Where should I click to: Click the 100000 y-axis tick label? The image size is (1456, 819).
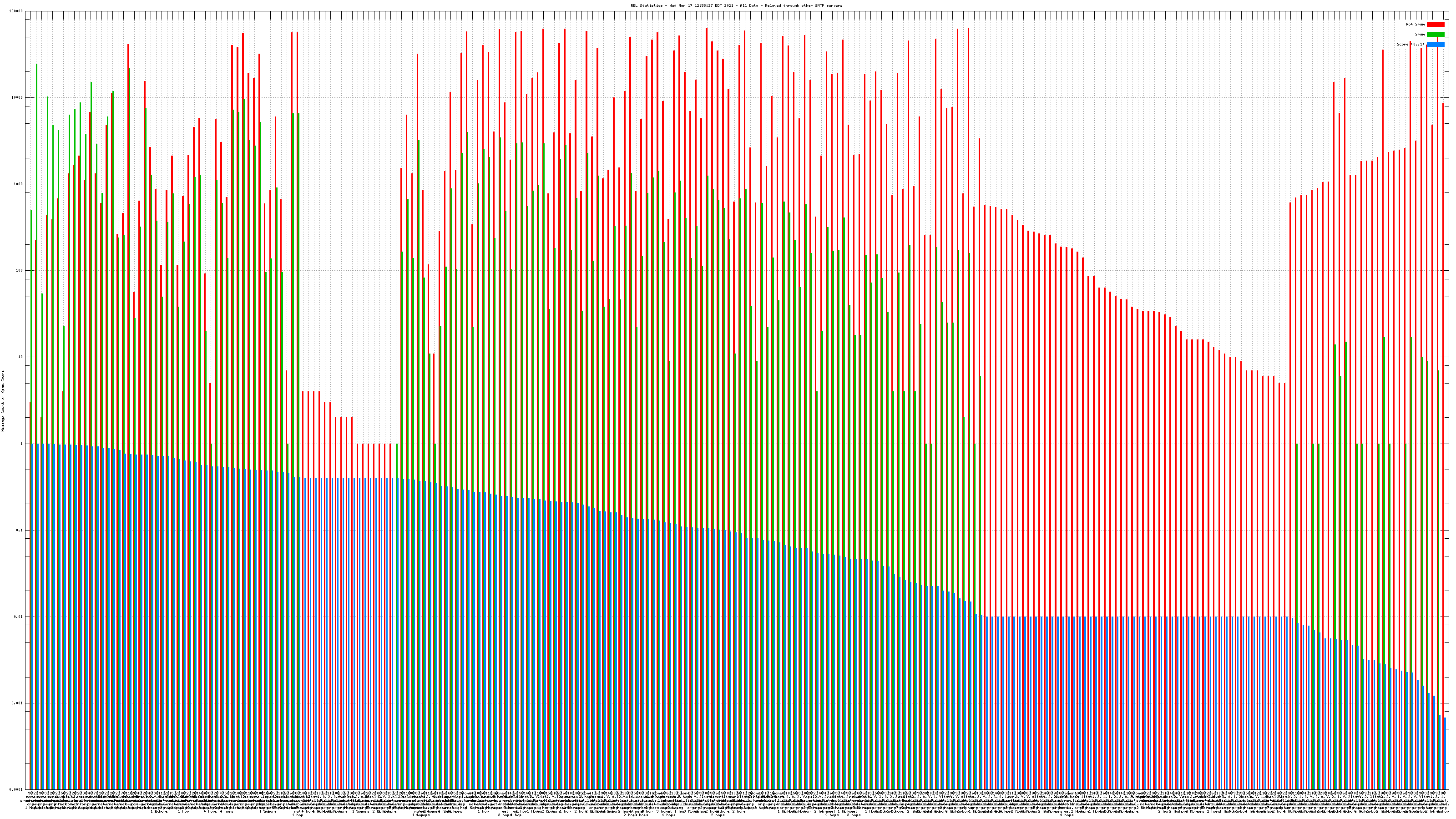click(x=17, y=11)
